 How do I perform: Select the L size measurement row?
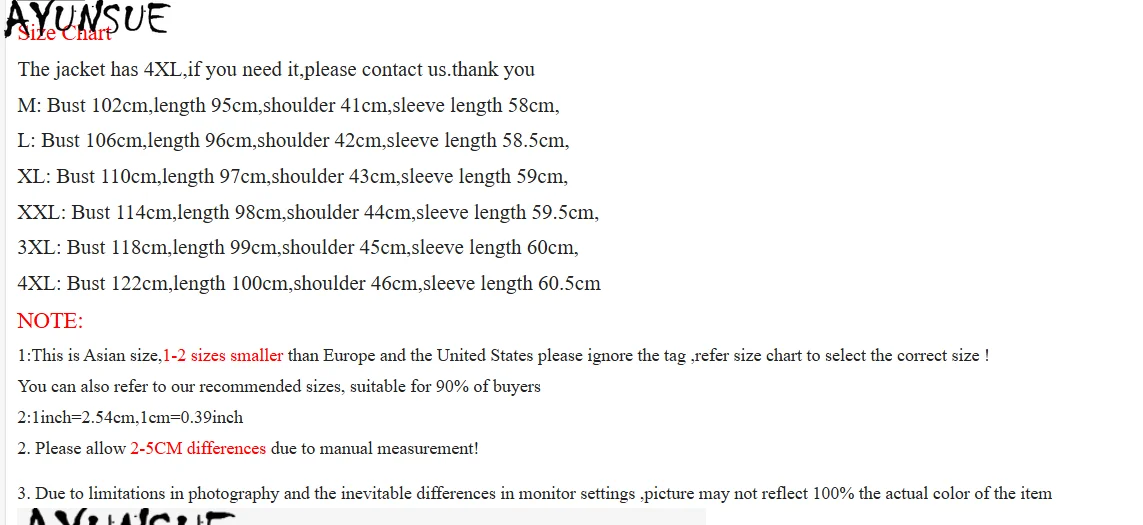[x=293, y=141]
